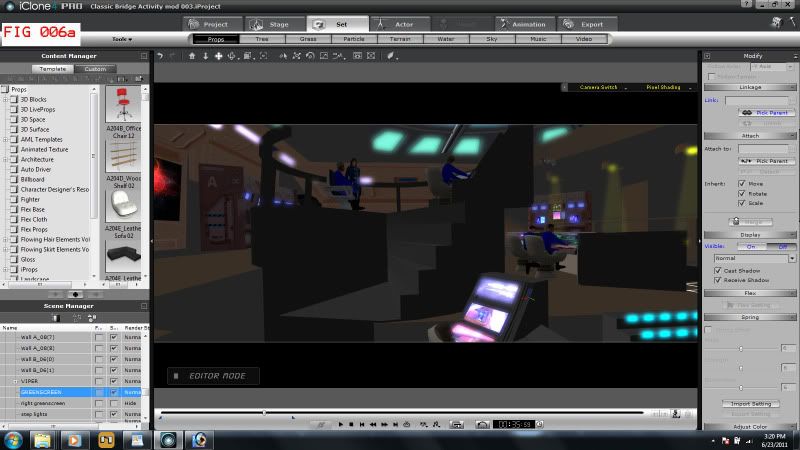Screen dimensions: 800x450
Task: Expand the VIPER item in Scene Manager
Action: click(x=15, y=381)
